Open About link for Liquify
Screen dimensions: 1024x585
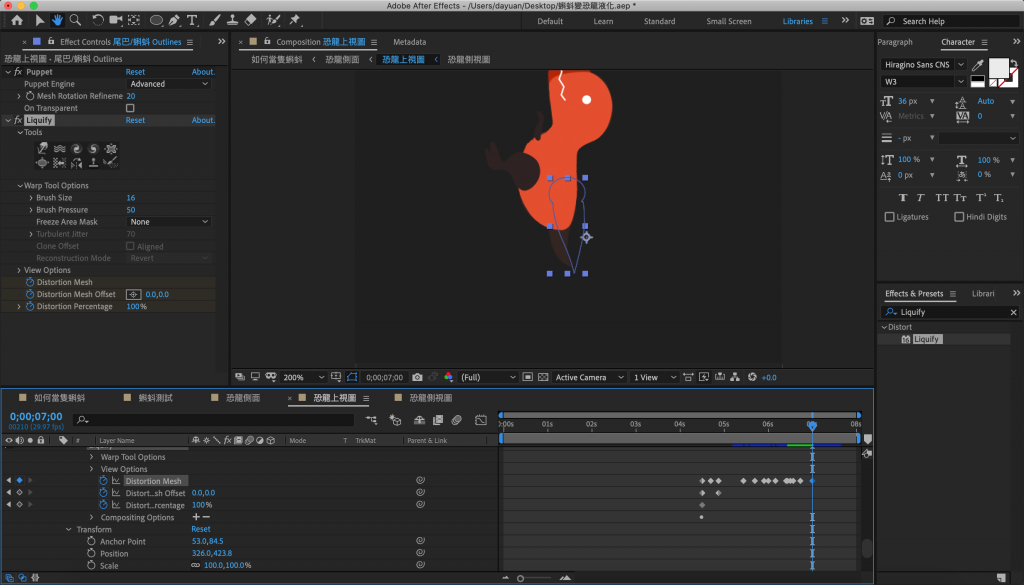(203, 120)
